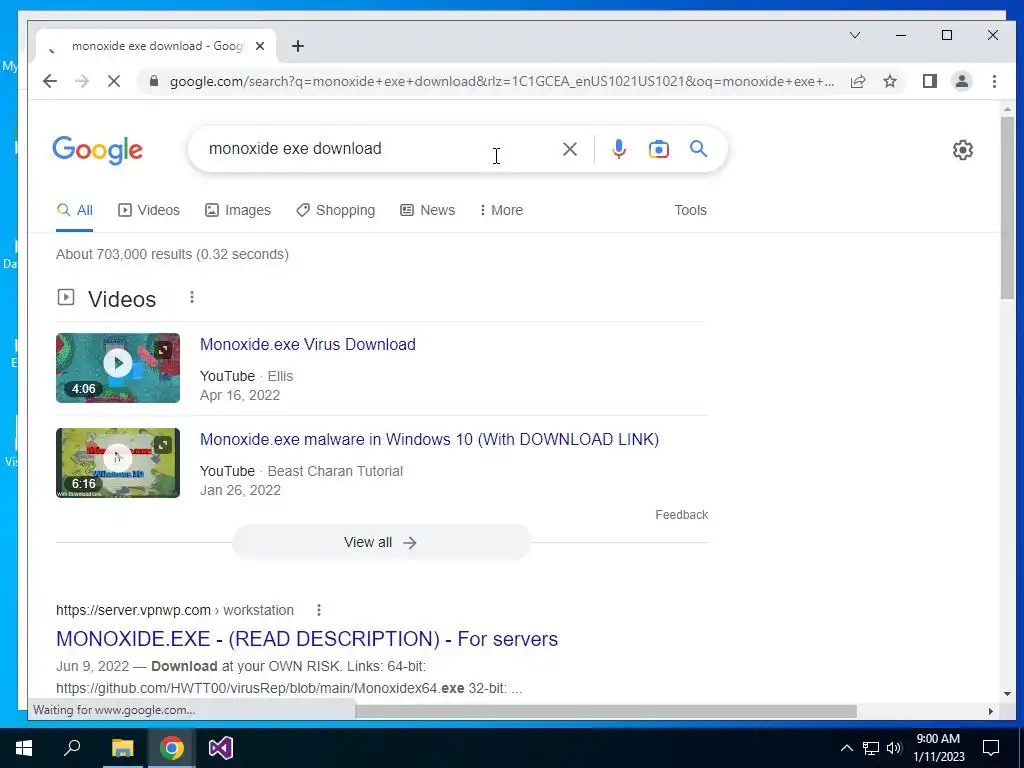Viewport: 1024px width, 768px height.
Task: Click the Chrome address bar URL
Action: (x=502, y=81)
